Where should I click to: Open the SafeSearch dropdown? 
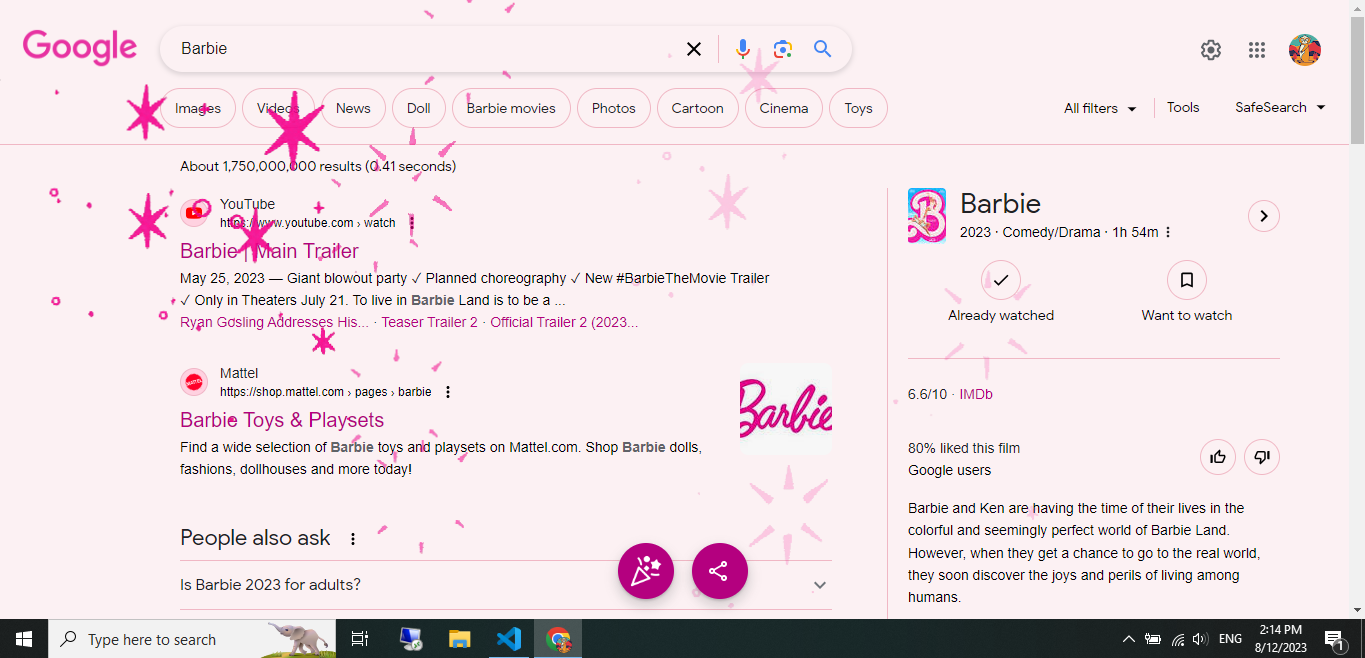pyautogui.click(x=1280, y=107)
